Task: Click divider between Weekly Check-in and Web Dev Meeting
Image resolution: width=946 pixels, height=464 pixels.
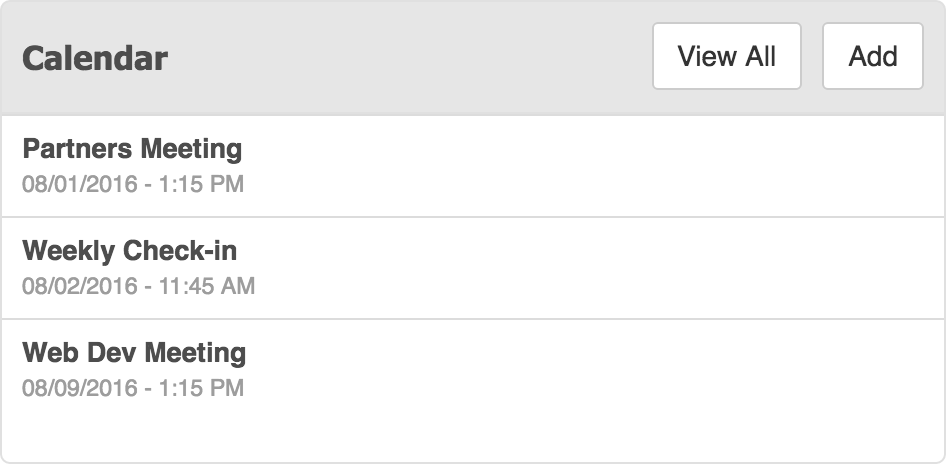Action: point(473,319)
